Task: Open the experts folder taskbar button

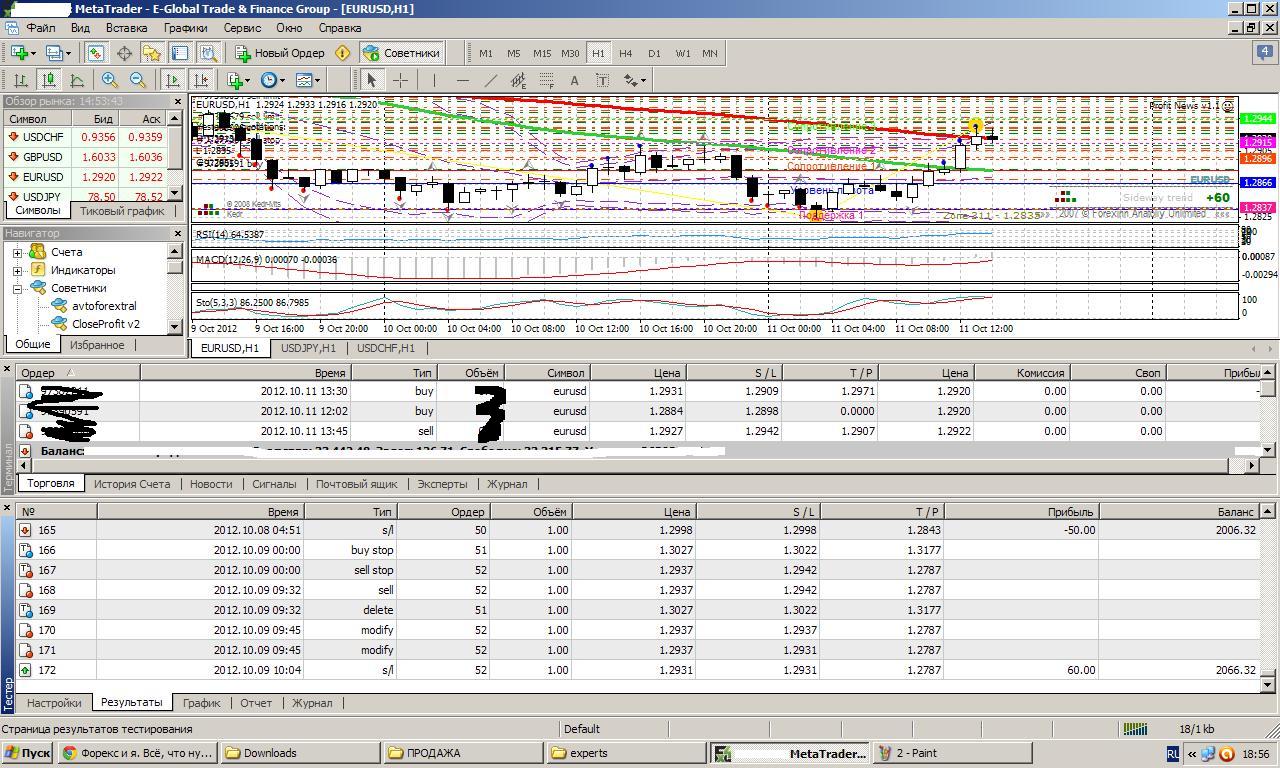Action: click(626, 753)
